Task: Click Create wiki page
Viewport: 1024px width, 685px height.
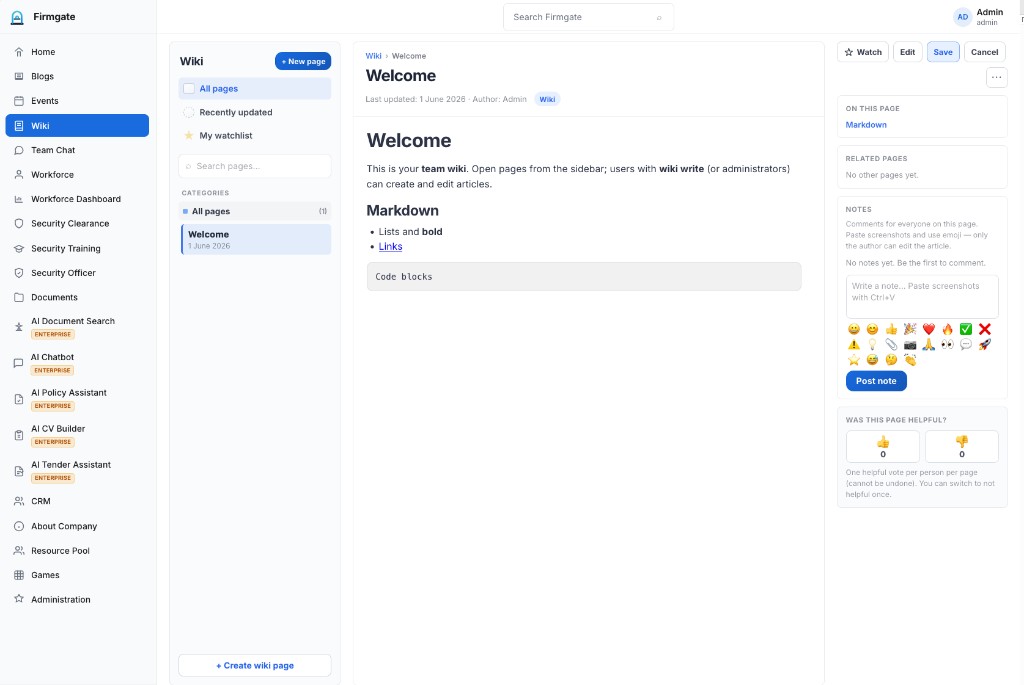Action: 255,665
